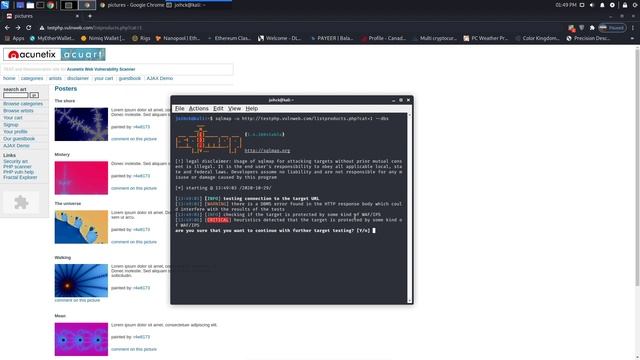The image size is (640, 360).
Task: Click the display tray icon beside the clock
Action: click(582, 5)
